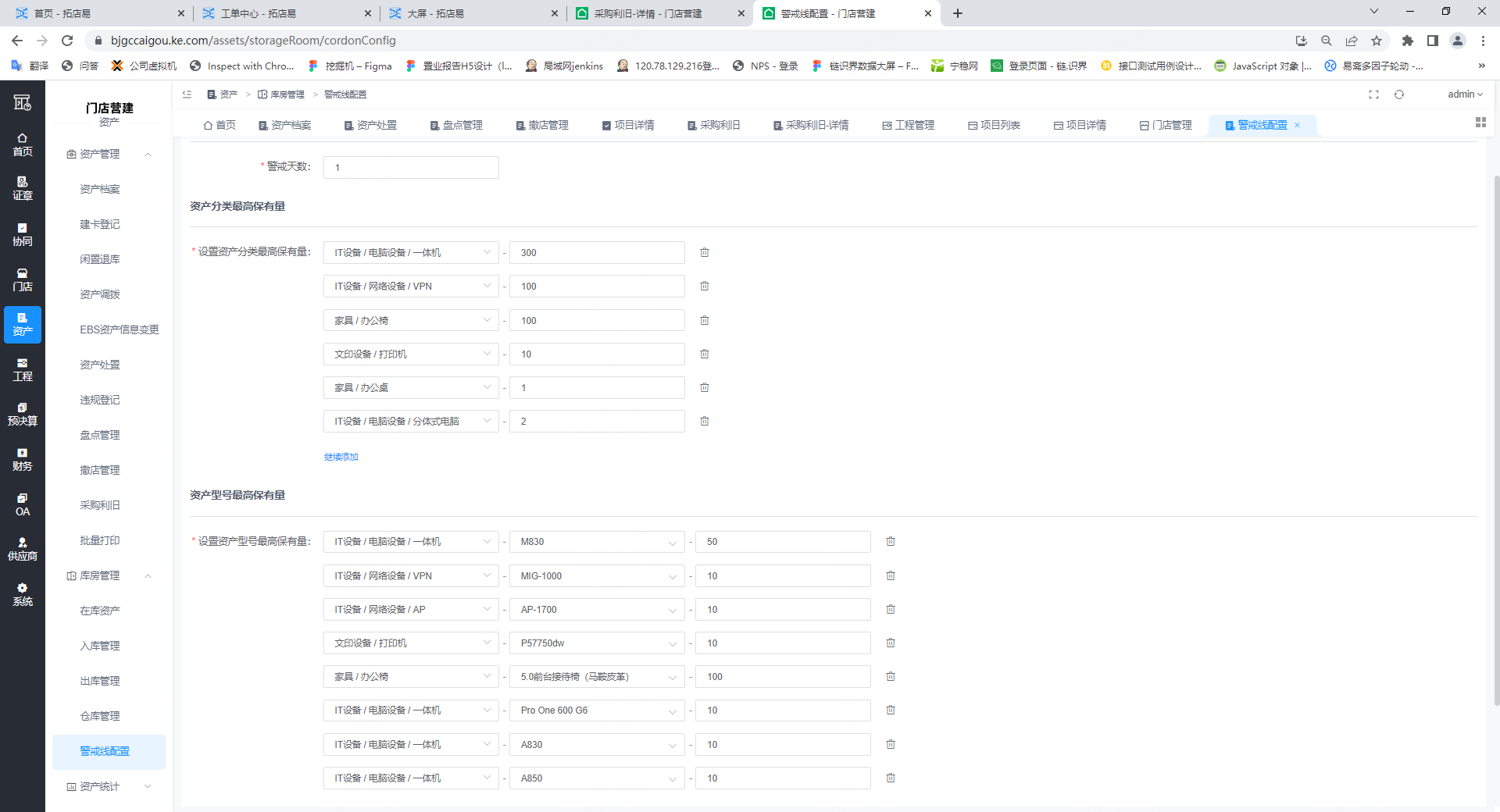Delete the A850 model limit row

pos(890,778)
